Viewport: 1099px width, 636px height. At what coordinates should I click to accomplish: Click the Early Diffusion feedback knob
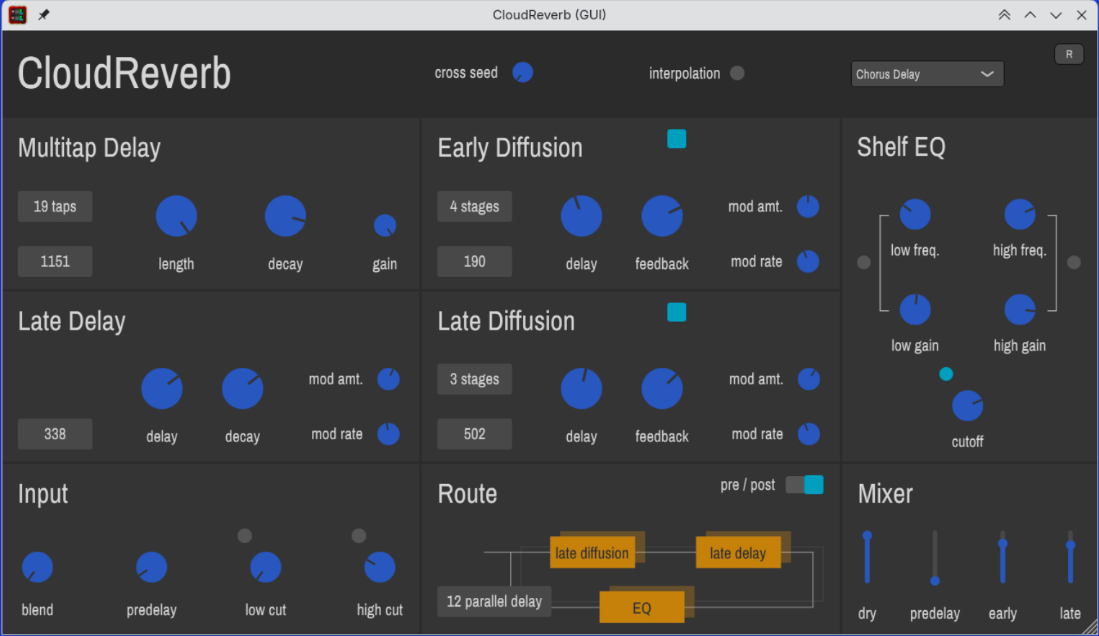662,216
